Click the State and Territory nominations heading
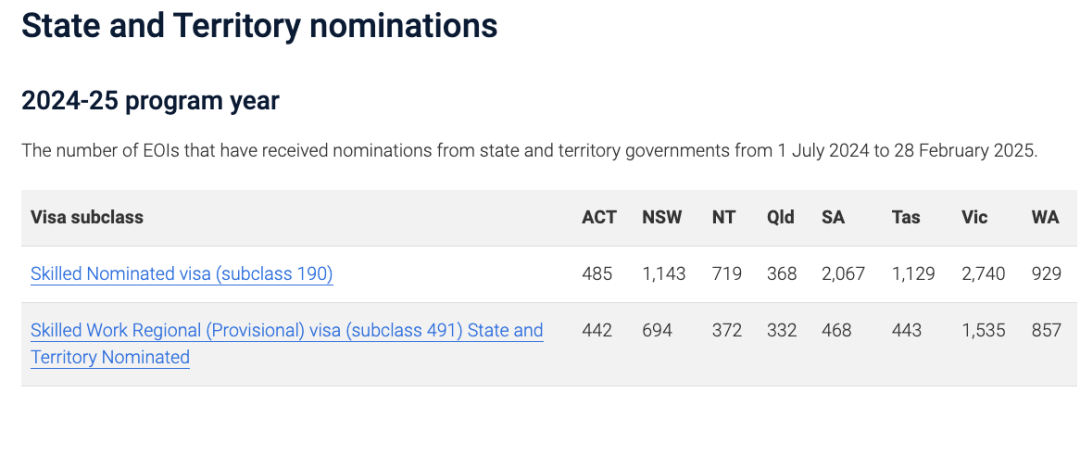Image resolution: width=1080 pixels, height=469 pixels. (259, 25)
